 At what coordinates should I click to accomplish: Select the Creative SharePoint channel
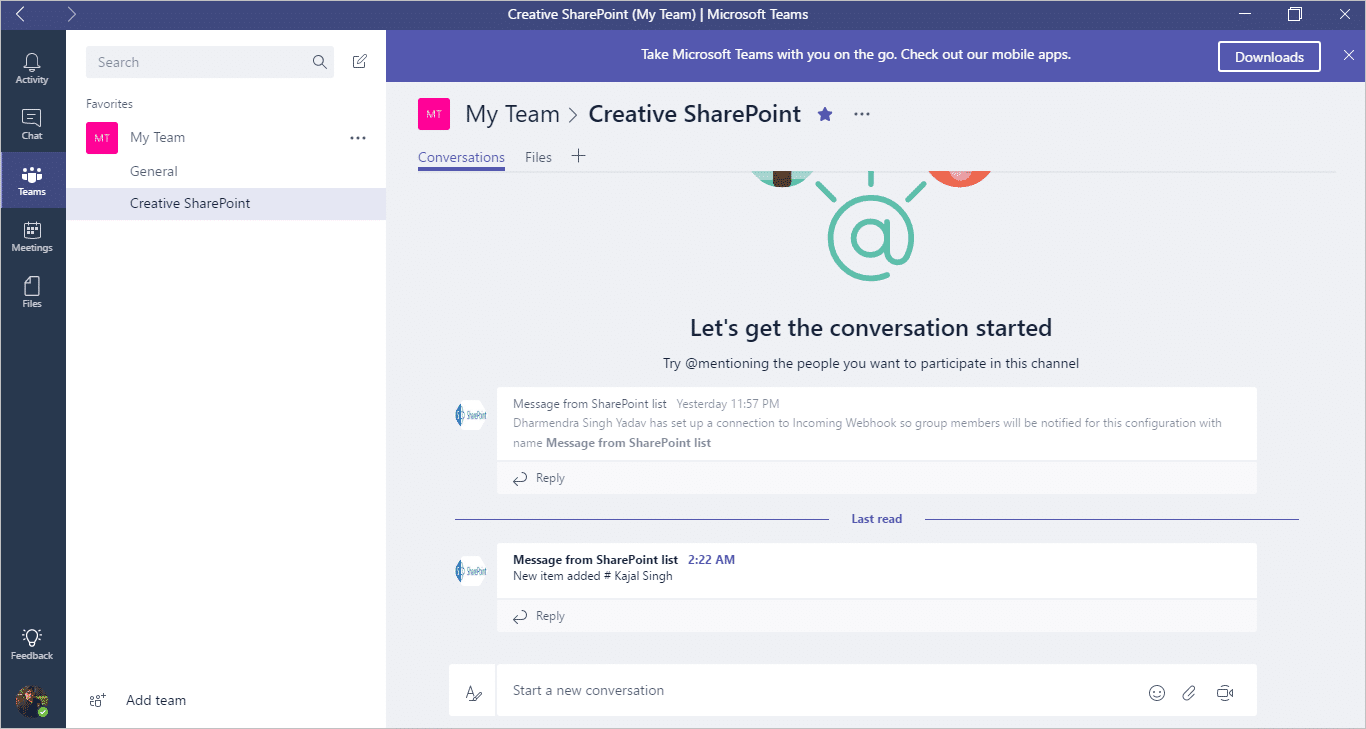click(226, 203)
